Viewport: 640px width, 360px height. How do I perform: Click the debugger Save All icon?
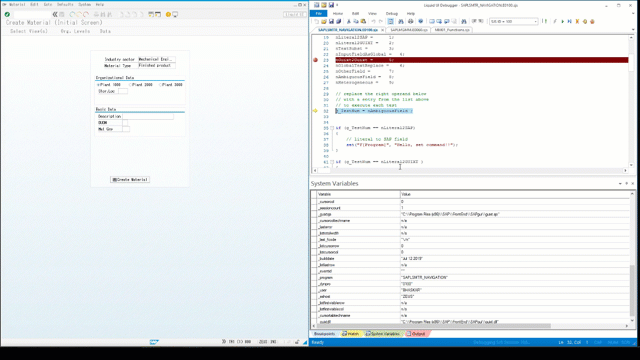[x=338, y=22]
